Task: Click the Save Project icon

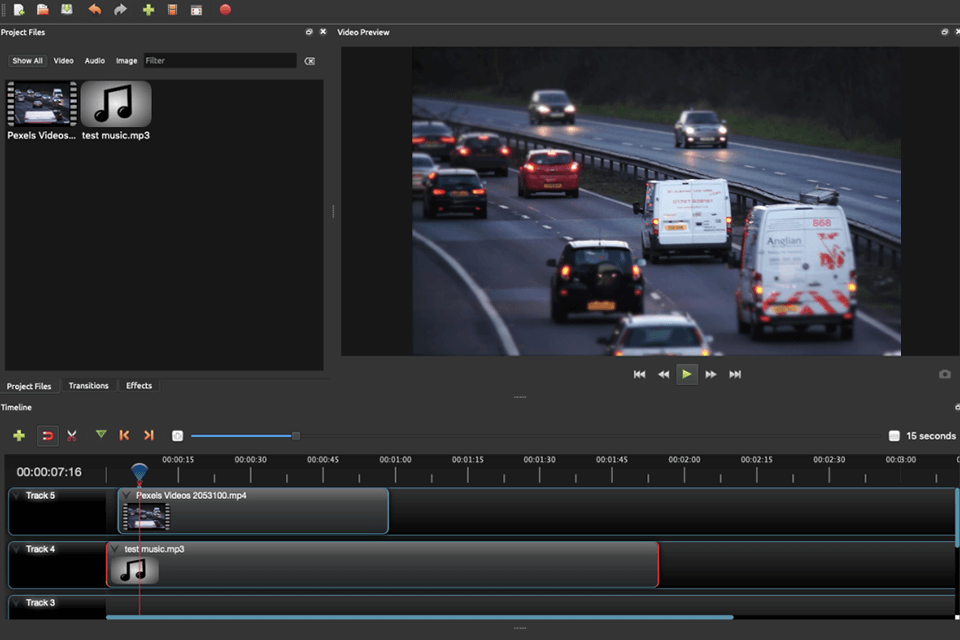Action: tap(67, 10)
